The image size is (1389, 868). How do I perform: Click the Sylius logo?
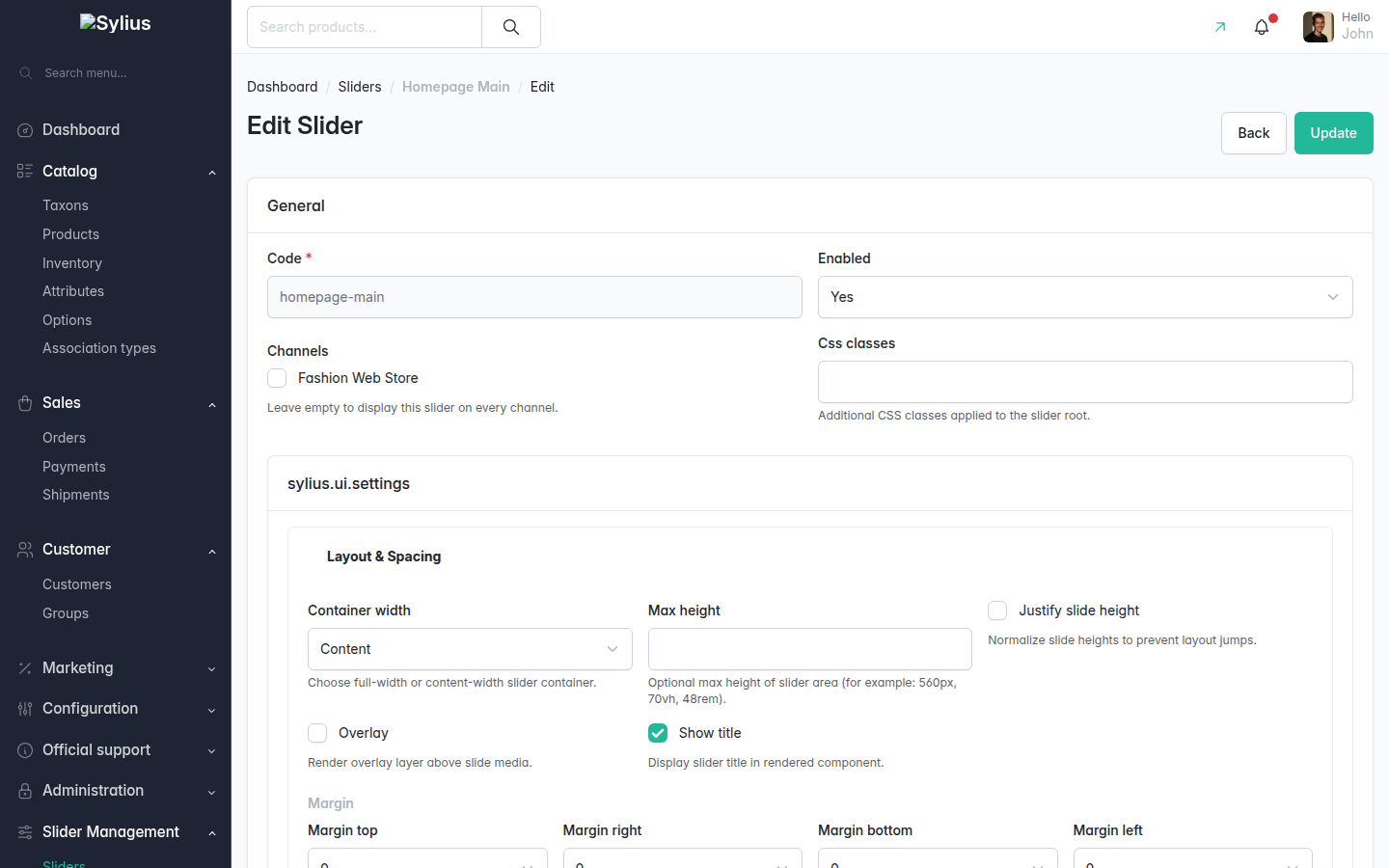pos(116,23)
